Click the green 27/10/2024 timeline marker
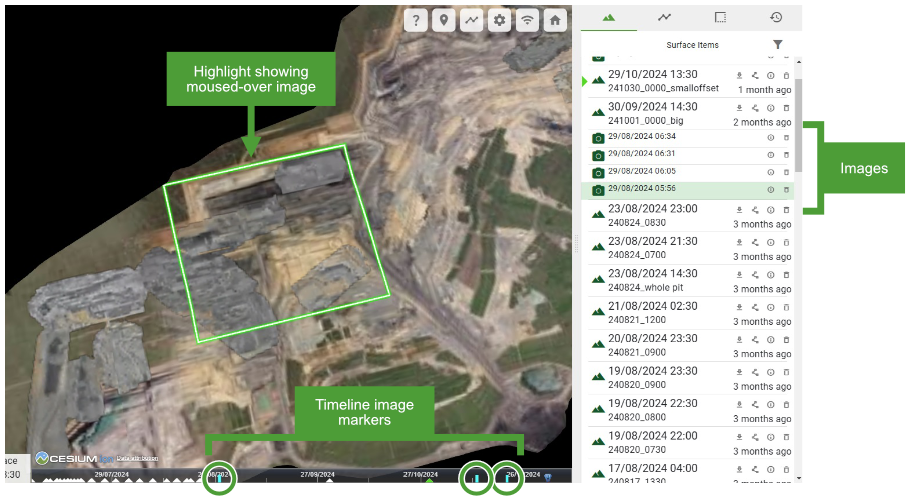910x500 pixels. (429, 480)
